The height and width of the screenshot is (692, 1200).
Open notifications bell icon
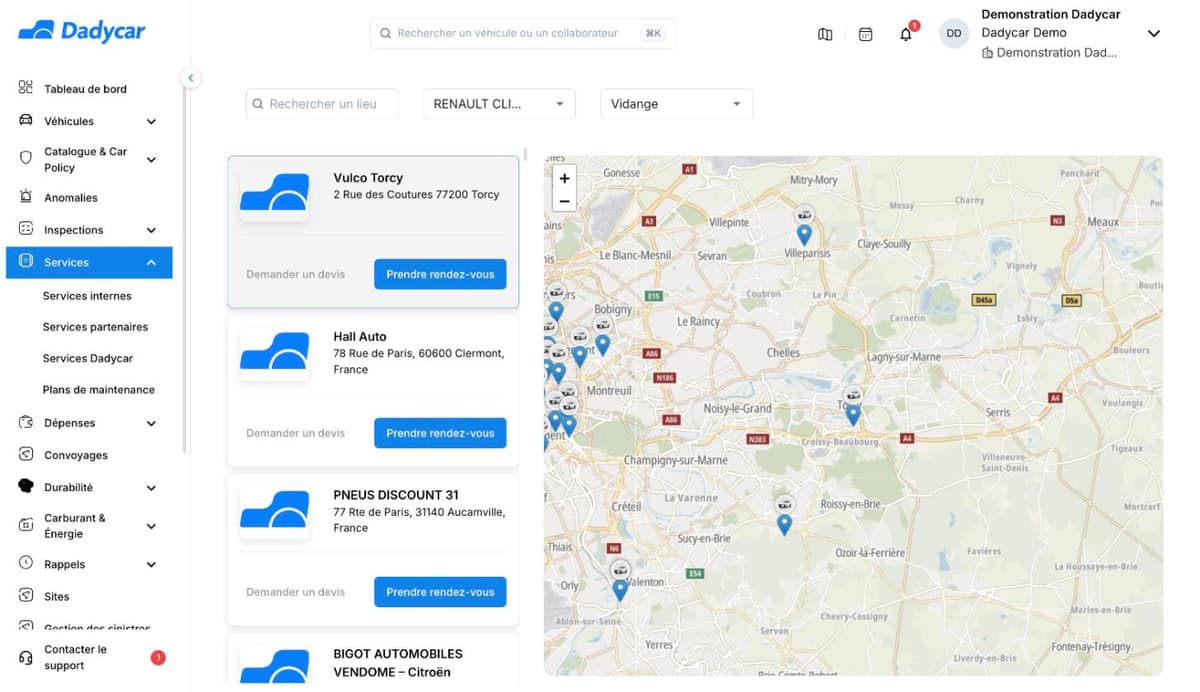pyautogui.click(x=906, y=34)
